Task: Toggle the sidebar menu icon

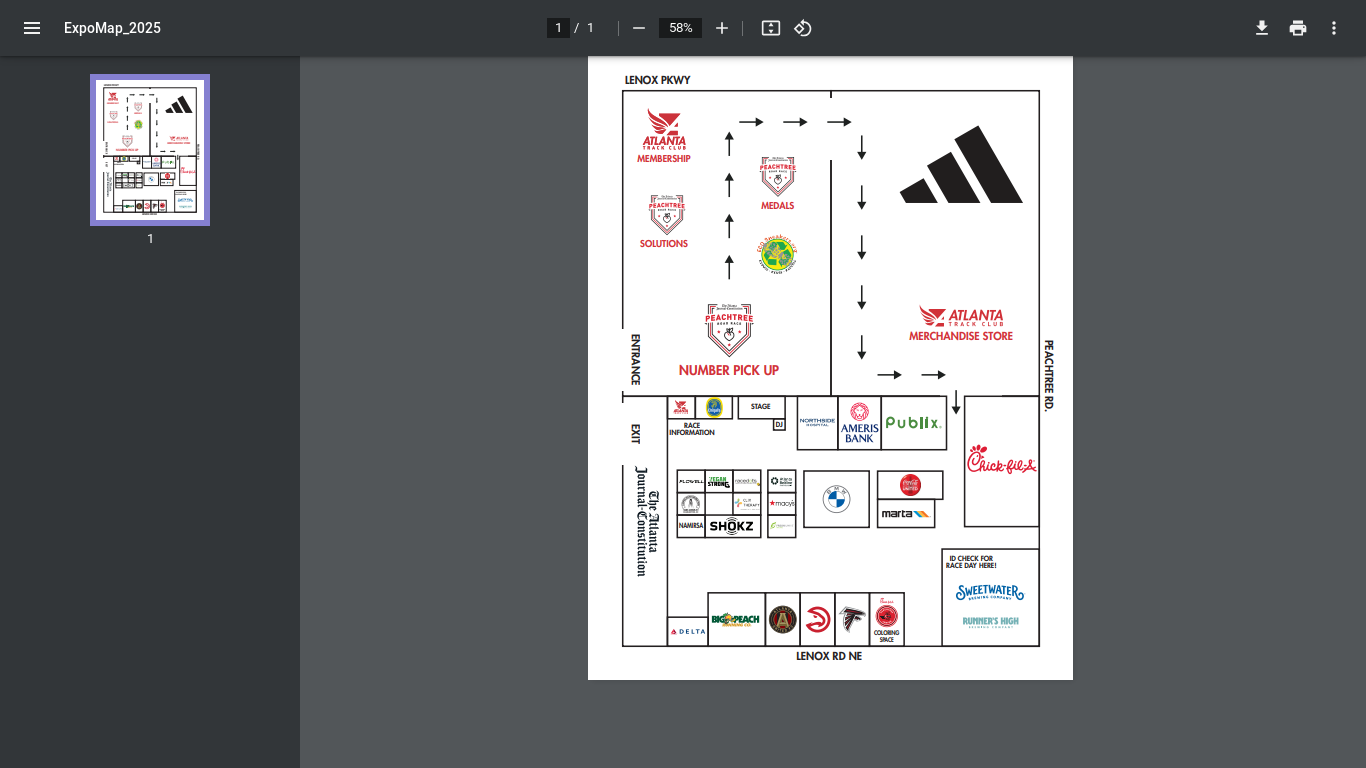Action: pyautogui.click(x=32, y=28)
